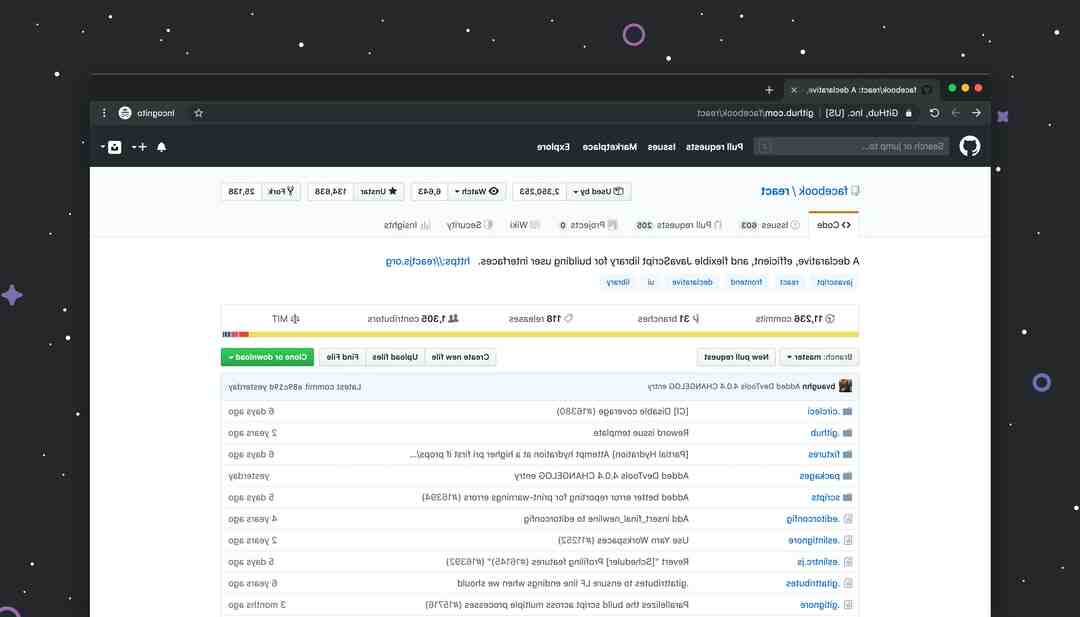Switch to the Wiki tab
This screenshot has width=1080, height=617.
(x=525, y=225)
